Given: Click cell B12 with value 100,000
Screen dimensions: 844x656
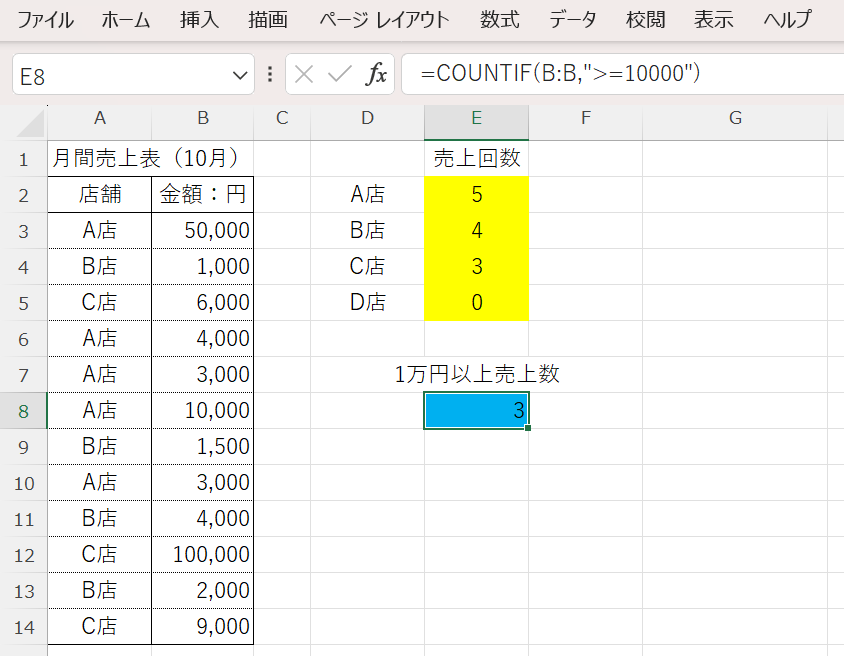Looking at the screenshot, I should (x=203, y=555).
